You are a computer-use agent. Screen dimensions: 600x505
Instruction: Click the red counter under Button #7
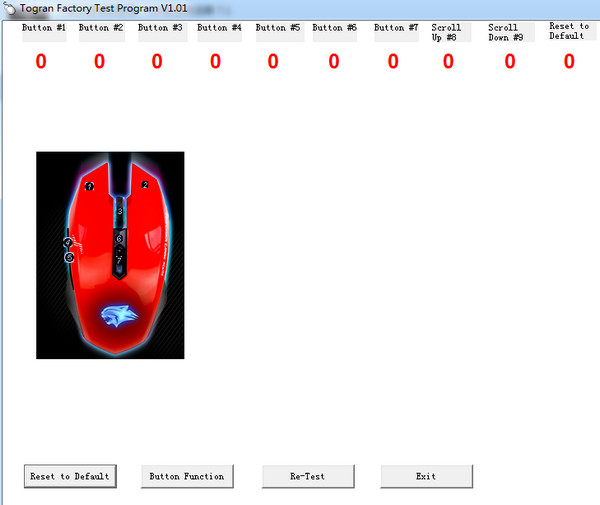(x=393, y=61)
